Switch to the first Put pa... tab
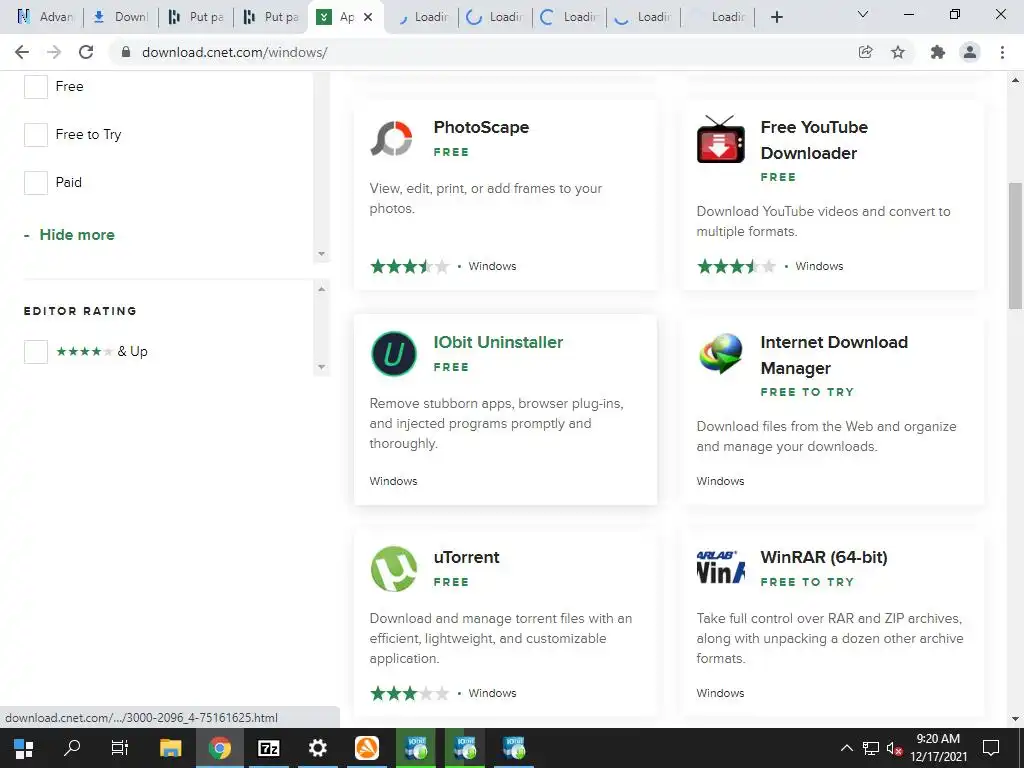Image resolution: width=1024 pixels, height=768 pixels. [x=196, y=17]
